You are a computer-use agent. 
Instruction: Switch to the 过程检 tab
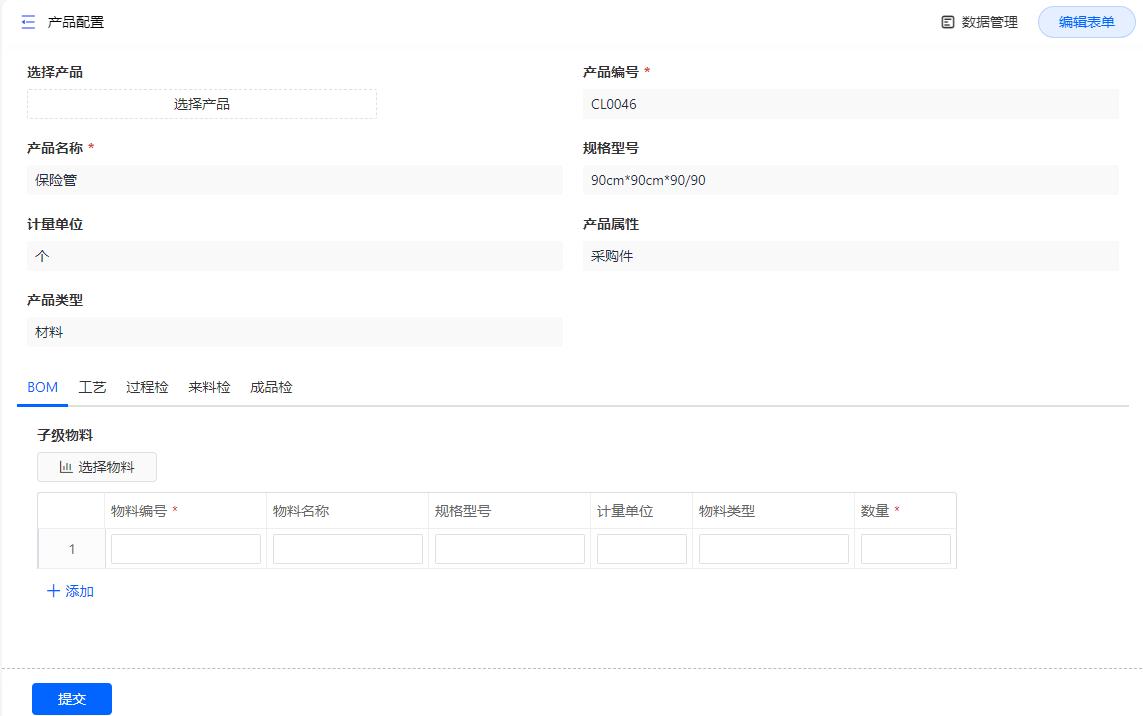pos(147,387)
